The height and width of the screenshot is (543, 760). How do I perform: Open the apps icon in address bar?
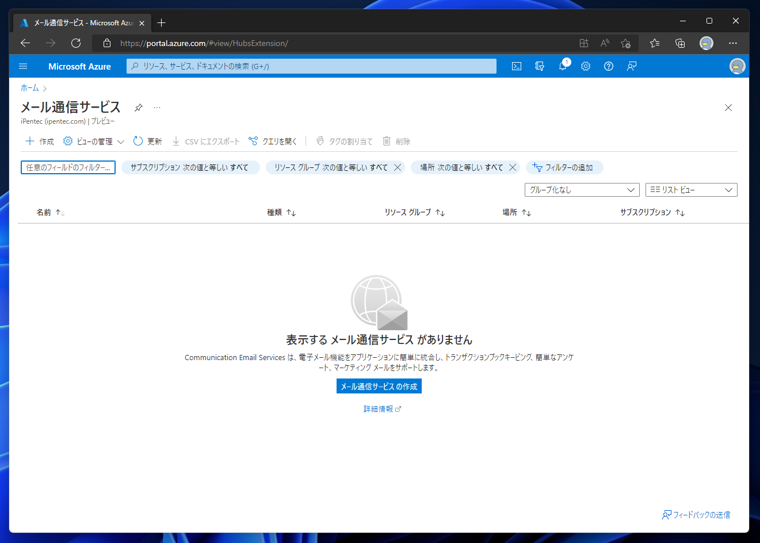click(584, 43)
